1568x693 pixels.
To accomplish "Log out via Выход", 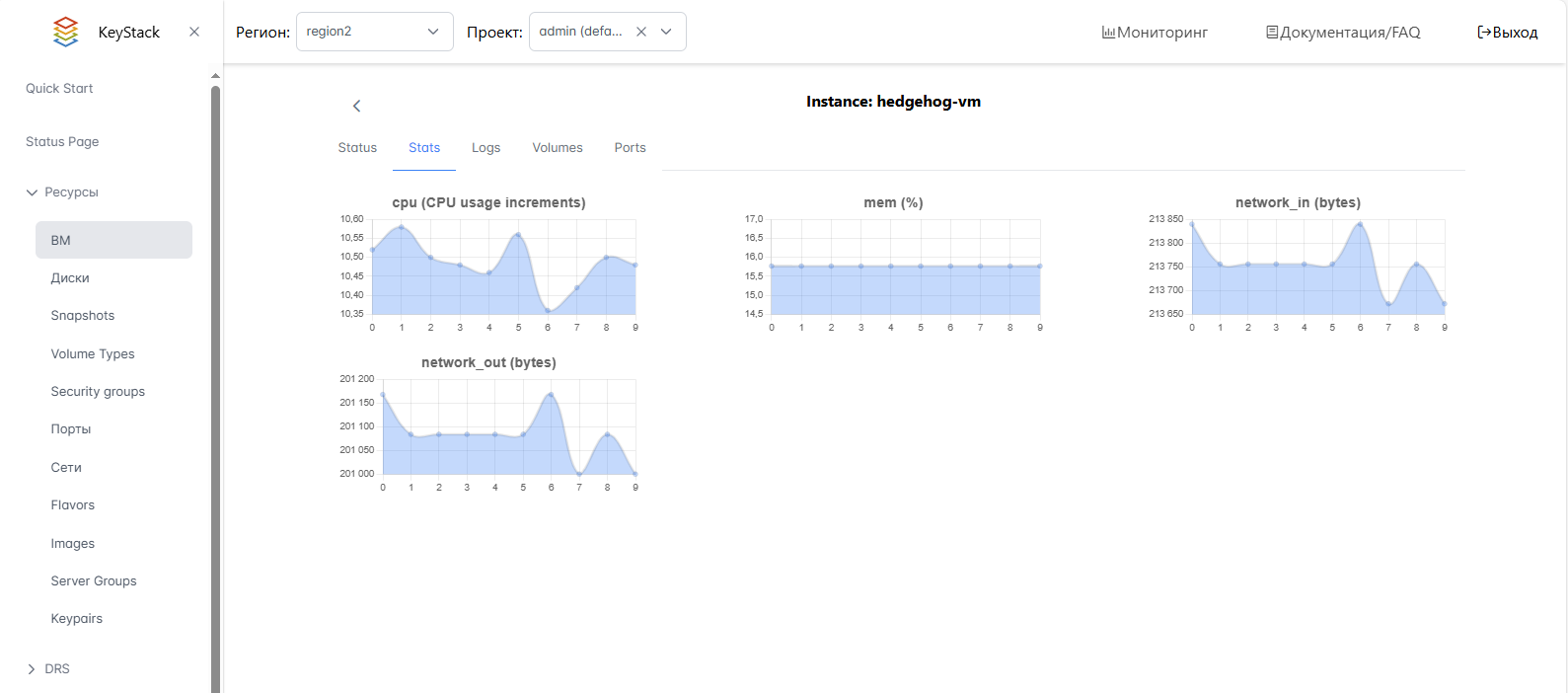I will pyautogui.click(x=1507, y=33).
